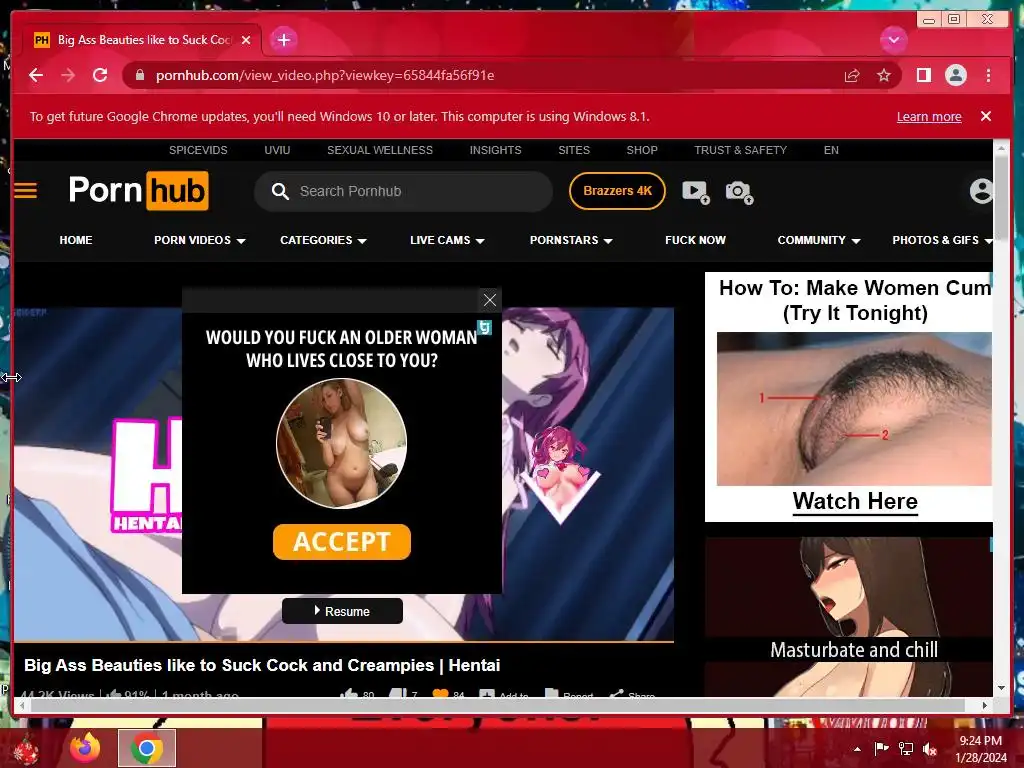The width and height of the screenshot is (1024, 768).
Task: Open the Chrome profile avatar menu
Action: [x=955, y=76]
